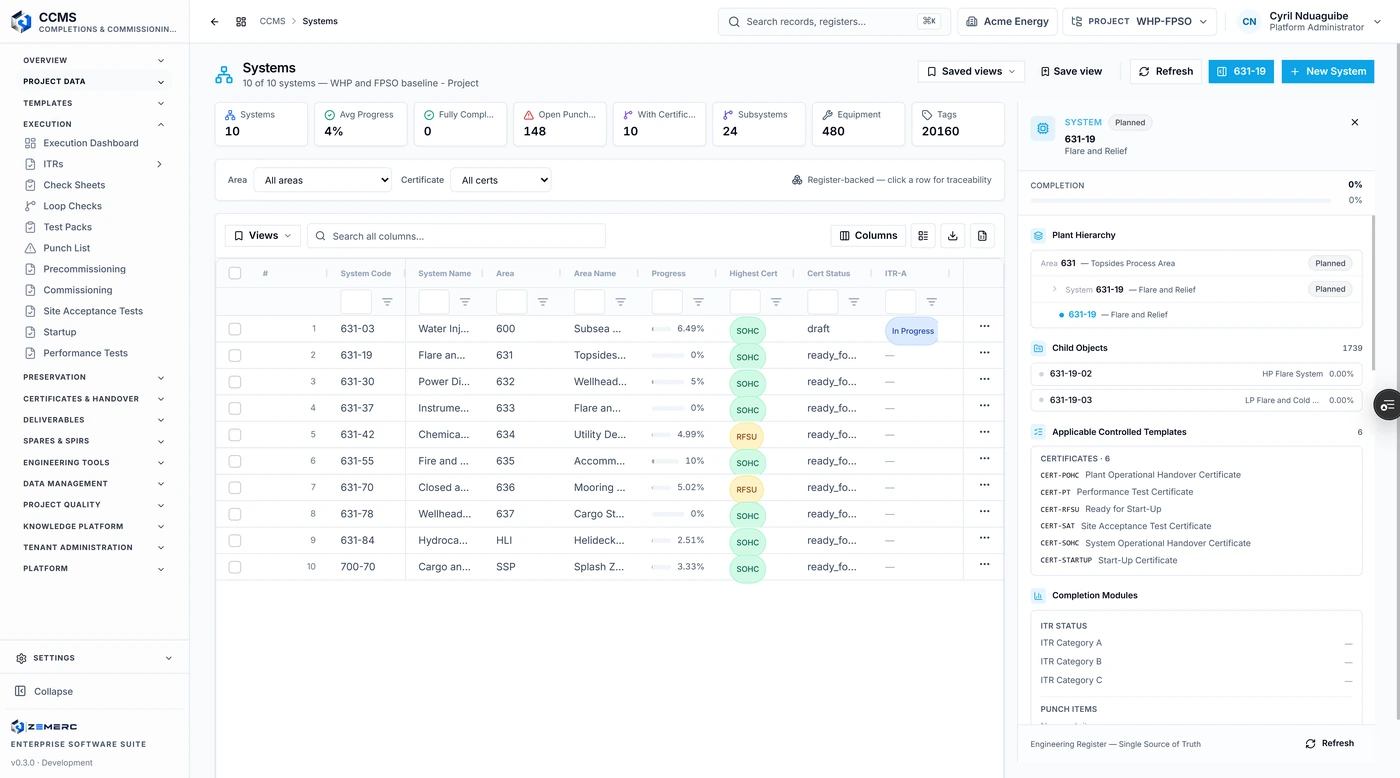Viewport: 1400px width, 778px height.
Task: Expand System 631-19 in Plant Hierarchy
Action: 1054,289
